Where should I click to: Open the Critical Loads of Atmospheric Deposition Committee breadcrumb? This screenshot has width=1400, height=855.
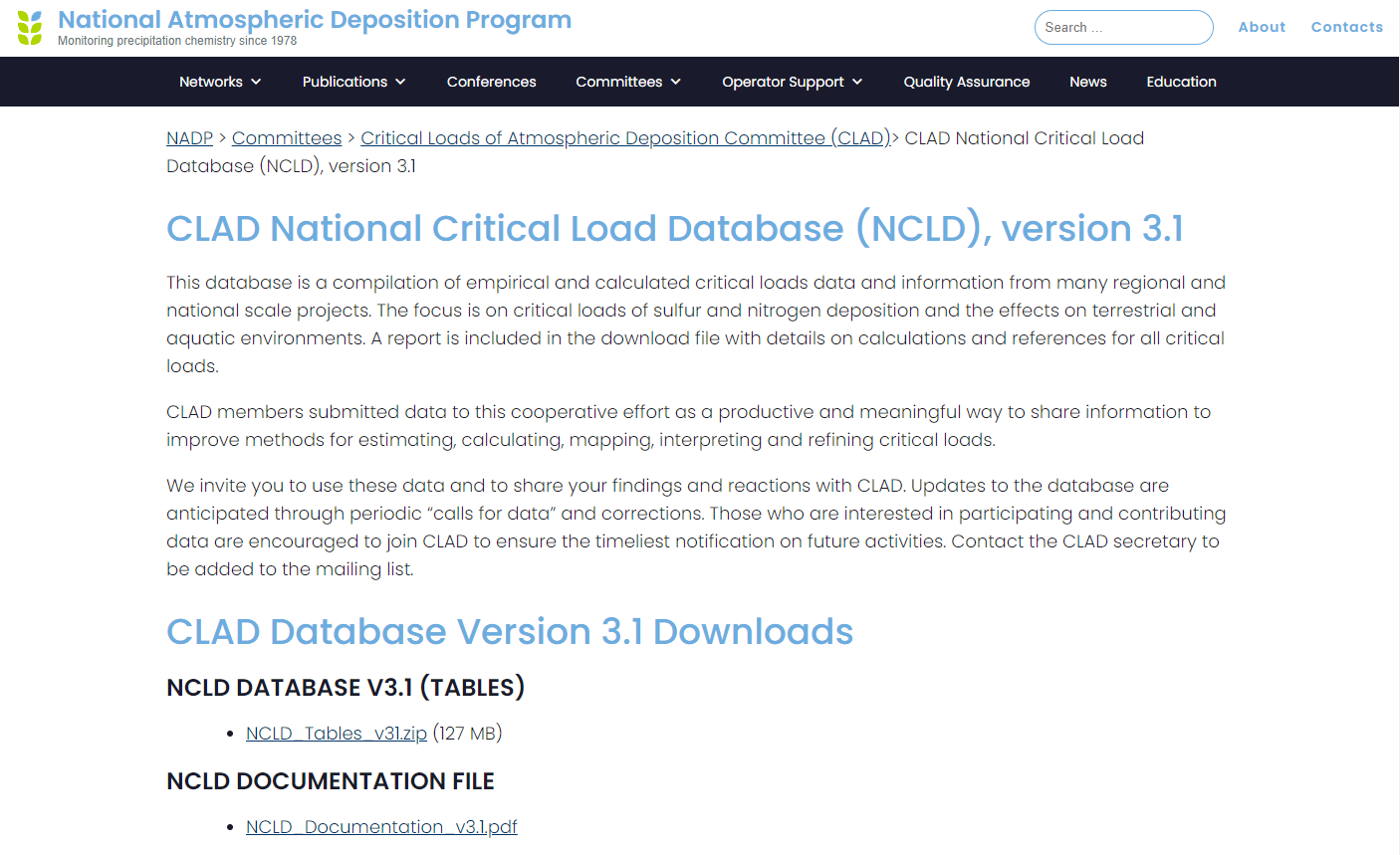(x=624, y=138)
